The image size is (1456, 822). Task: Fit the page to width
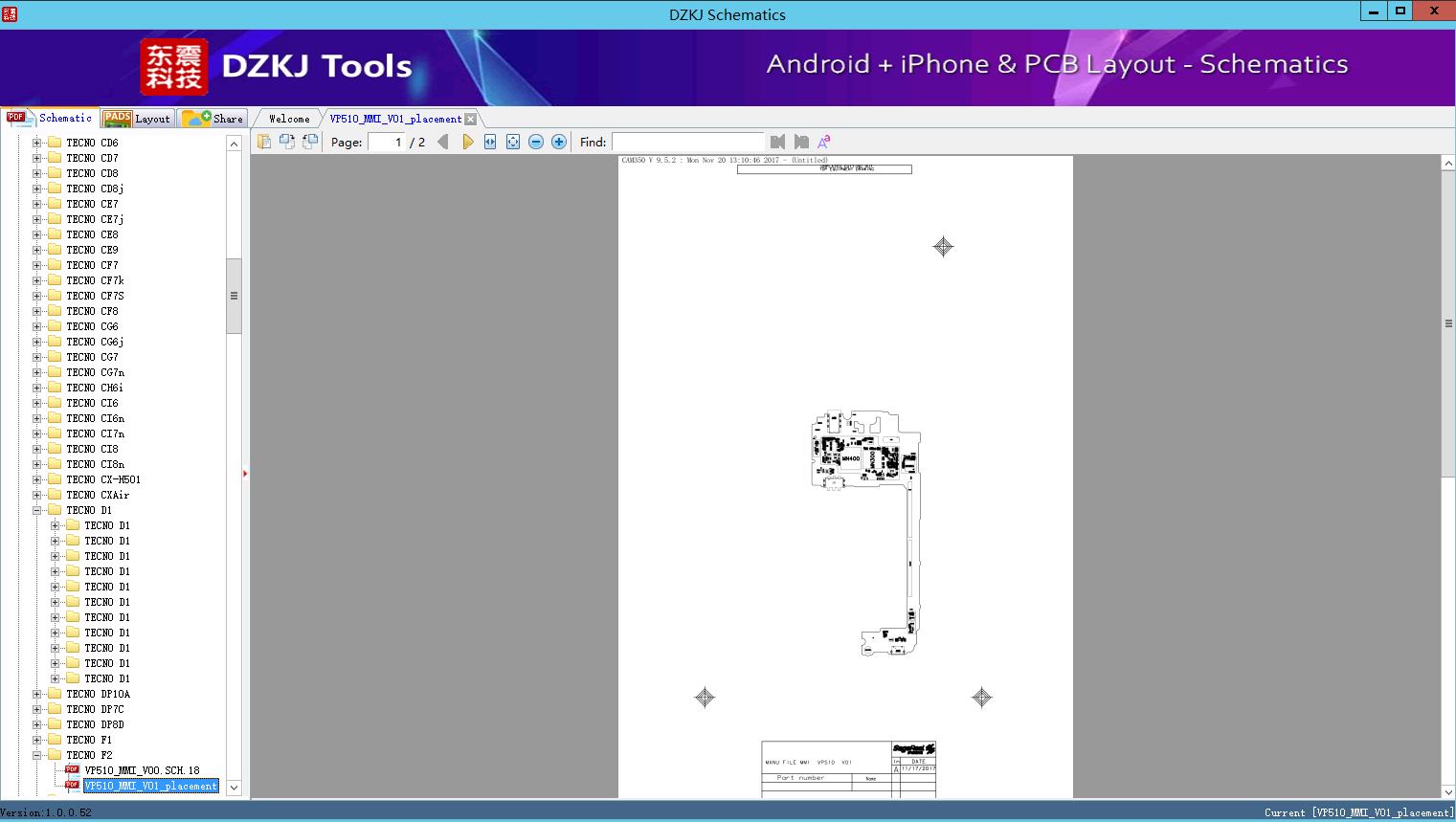click(x=490, y=142)
